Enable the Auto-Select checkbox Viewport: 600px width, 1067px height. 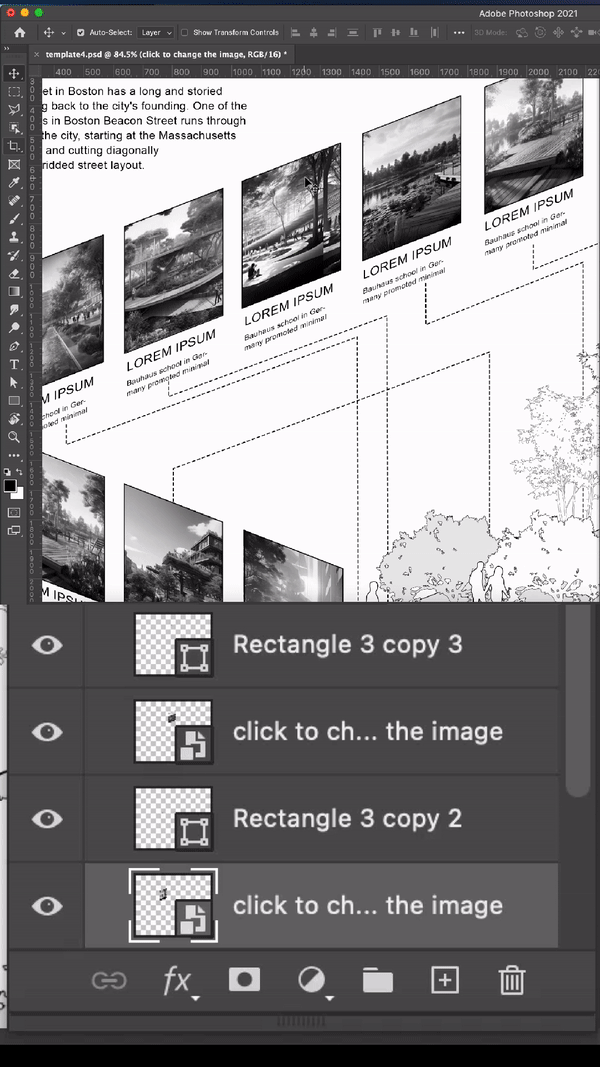(81, 33)
